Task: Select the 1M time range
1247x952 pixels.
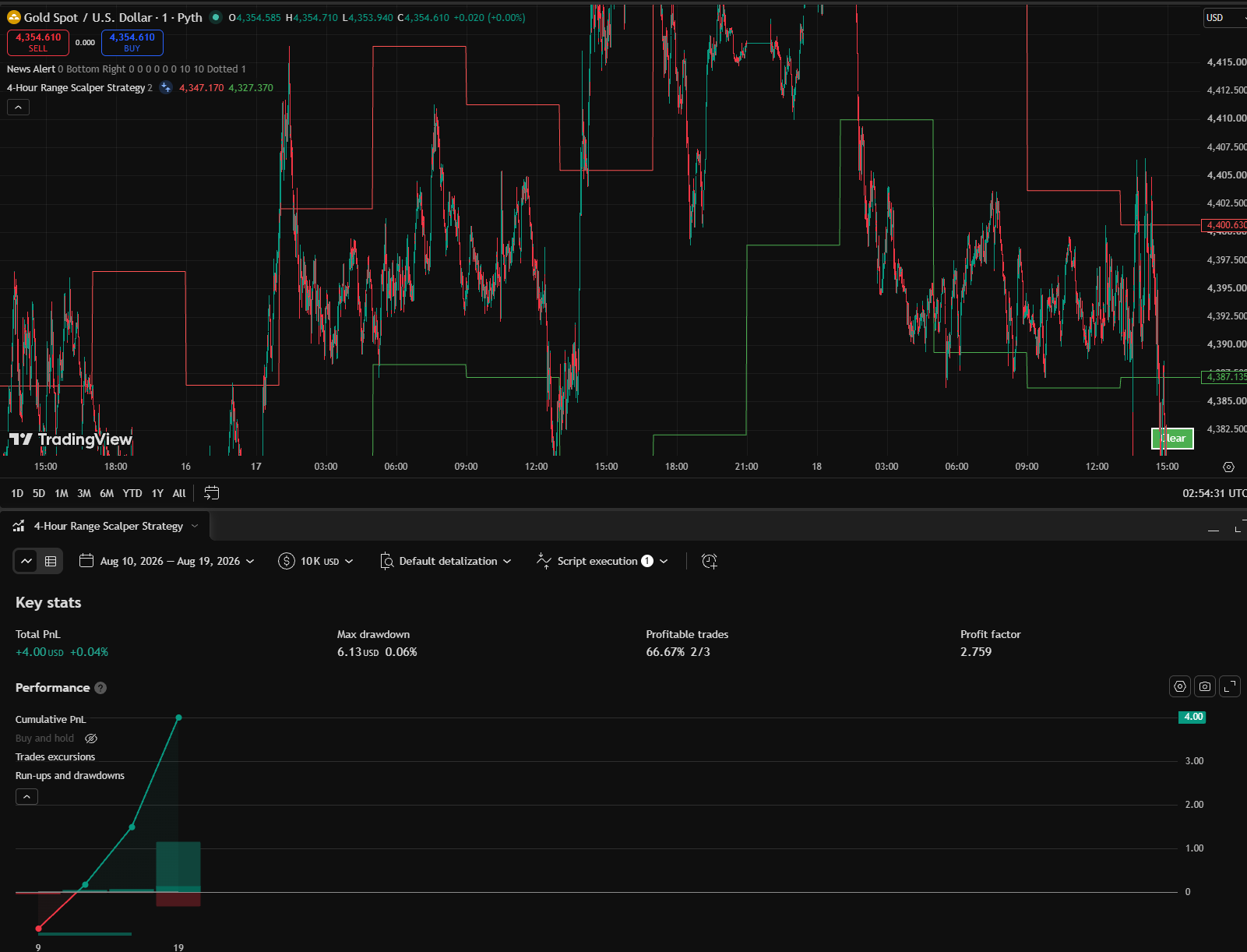Action: tap(62, 493)
